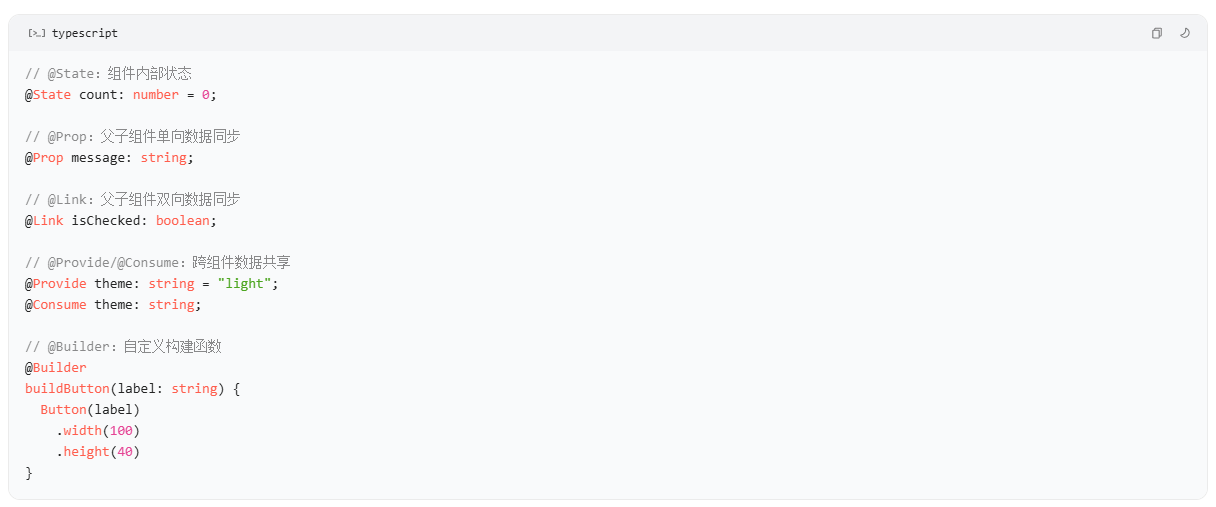Screen dimensions: 1216x507
Task: Click the Button(label) call
Action: point(90,410)
